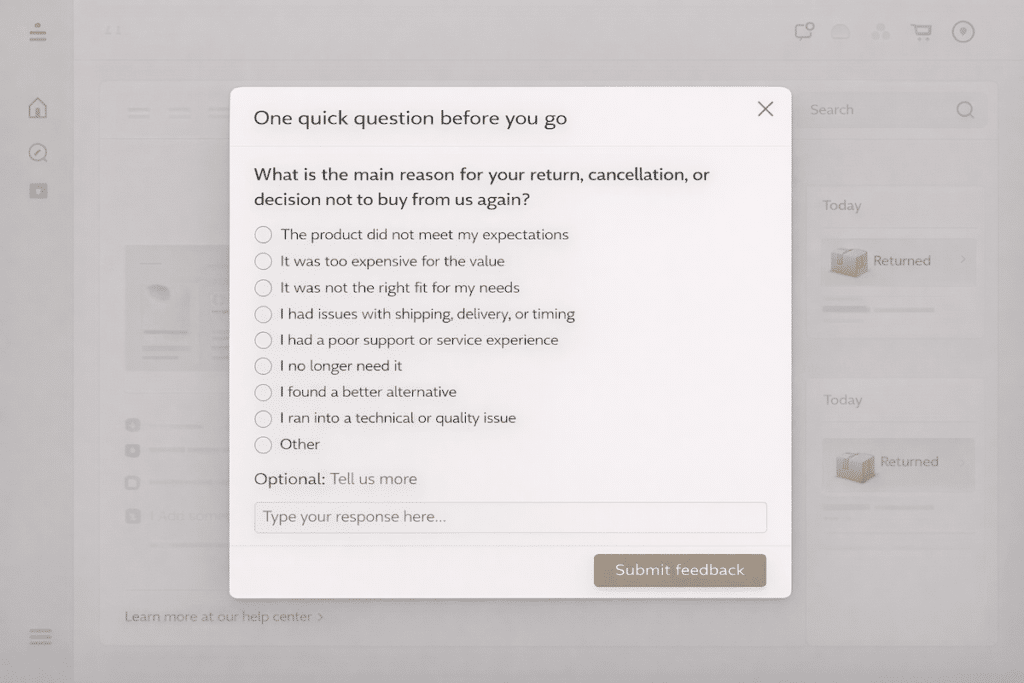Click the Submit feedback button

(x=680, y=570)
